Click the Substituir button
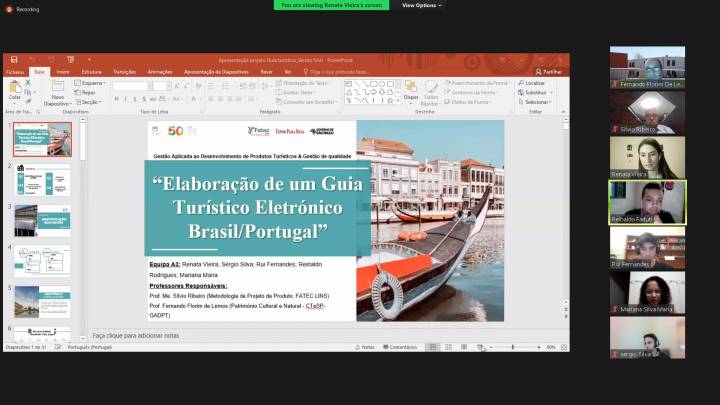This screenshot has width=720, height=405. [x=534, y=92]
